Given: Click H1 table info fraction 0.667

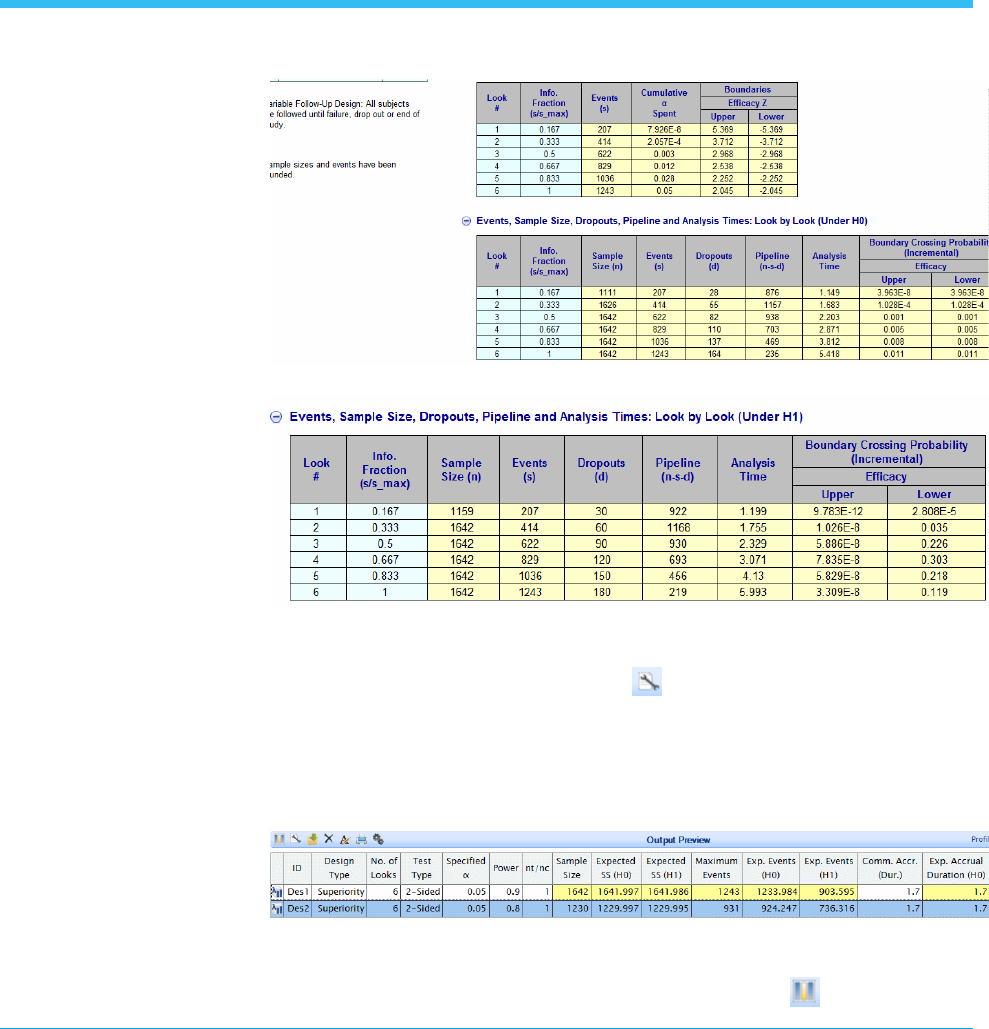Looking at the screenshot, I should pyautogui.click(x=385, y=560).
